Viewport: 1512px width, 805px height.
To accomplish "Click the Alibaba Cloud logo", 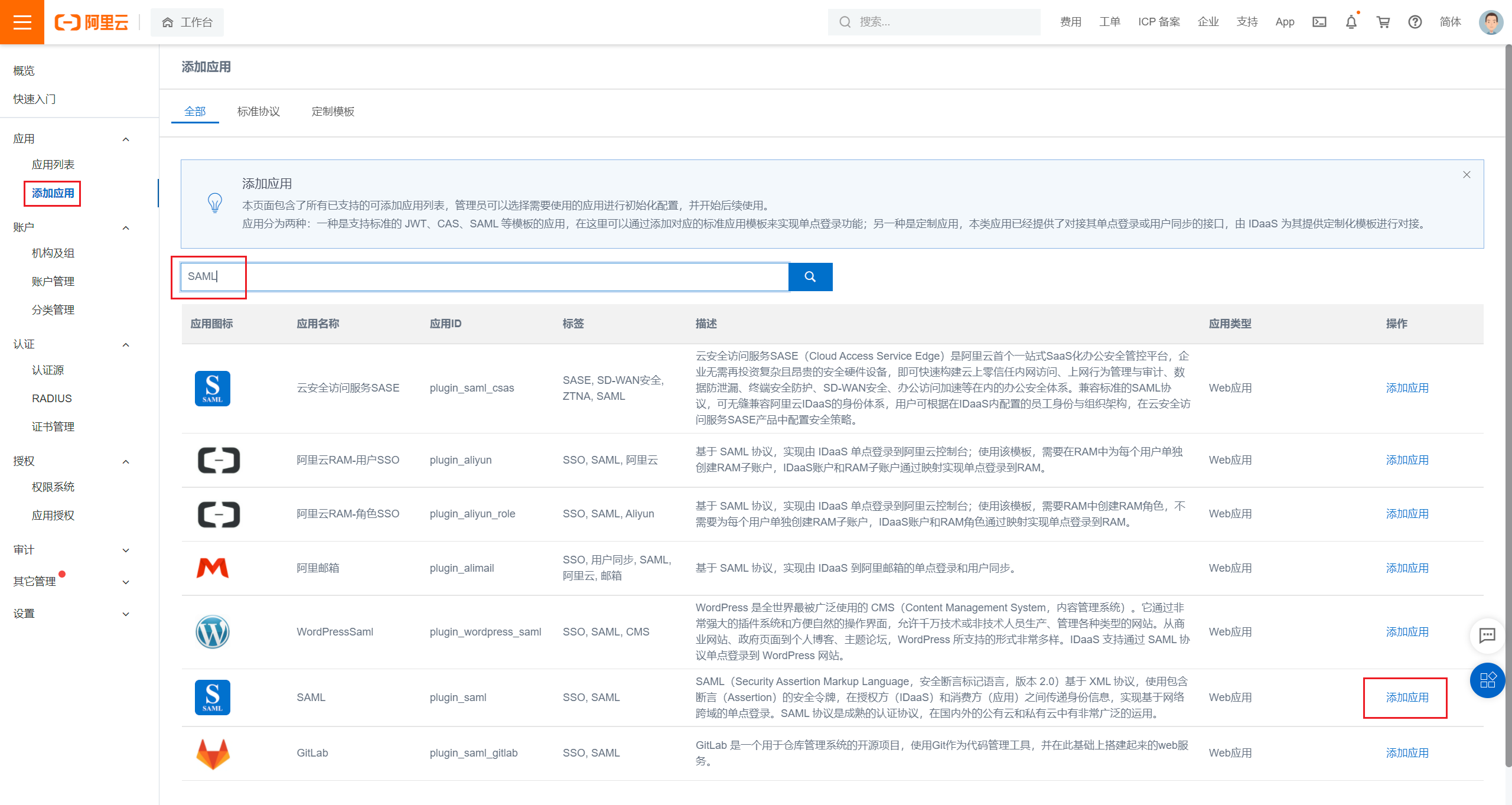I will (x=92, y=22).
